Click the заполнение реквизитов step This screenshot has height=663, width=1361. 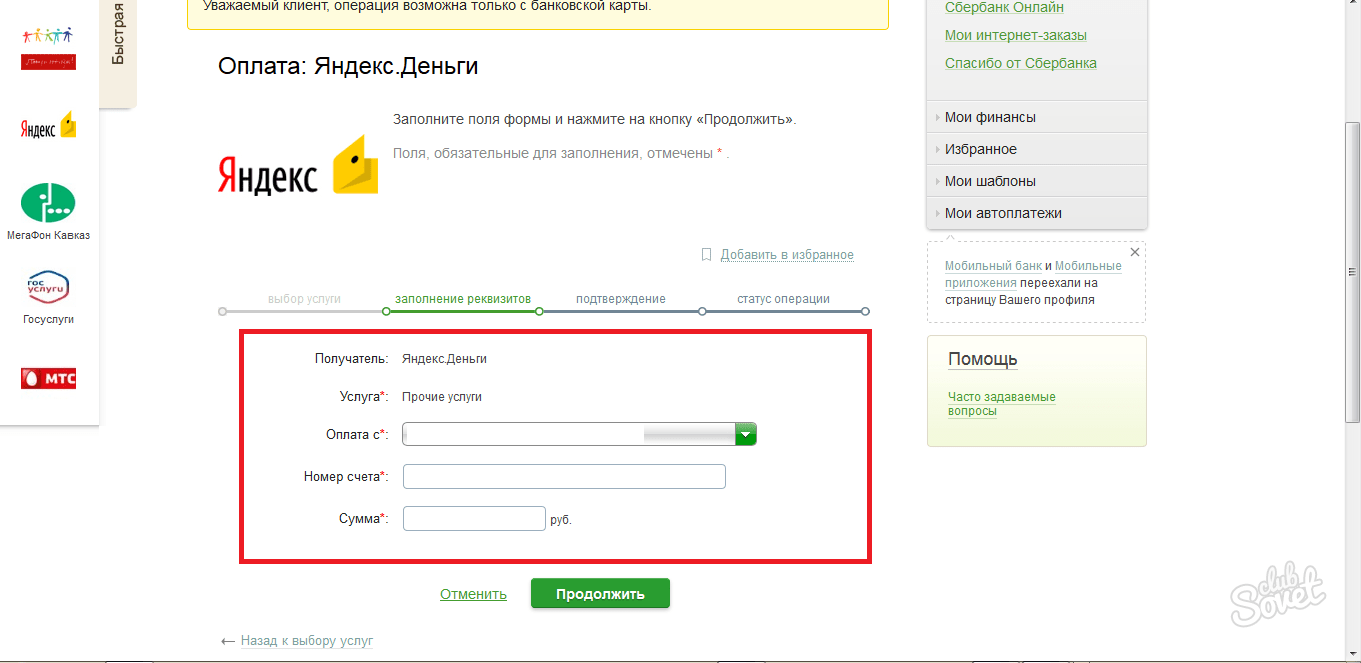pos(463,299)
